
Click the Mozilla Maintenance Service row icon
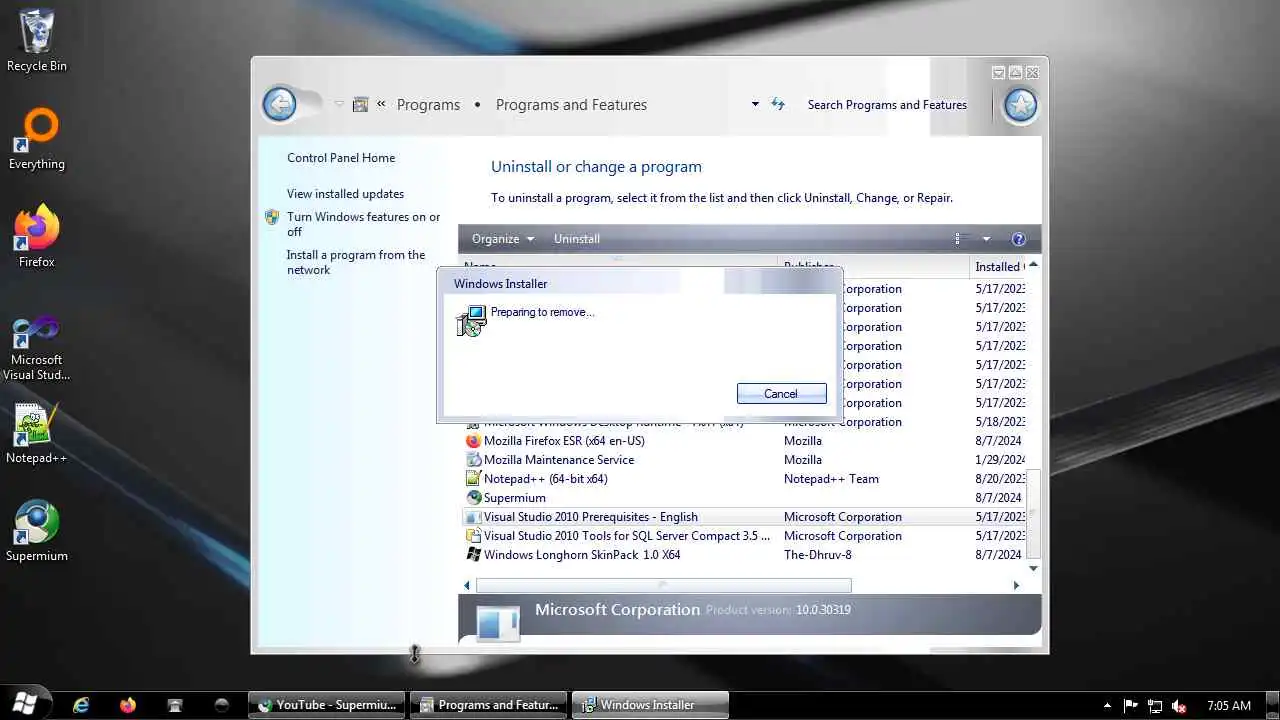tap(474, 460)
